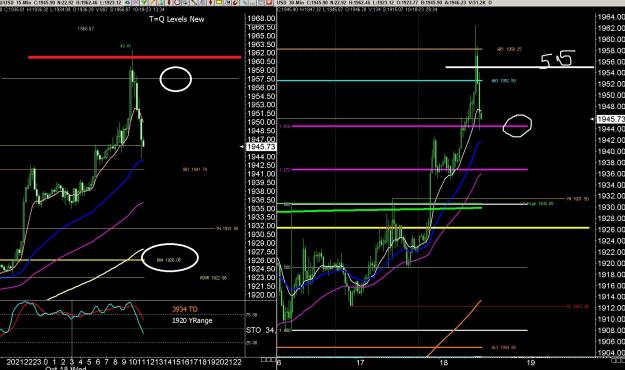Click 1957.50 on the 15-minute chart's price axis

click(x=261, y=79)
